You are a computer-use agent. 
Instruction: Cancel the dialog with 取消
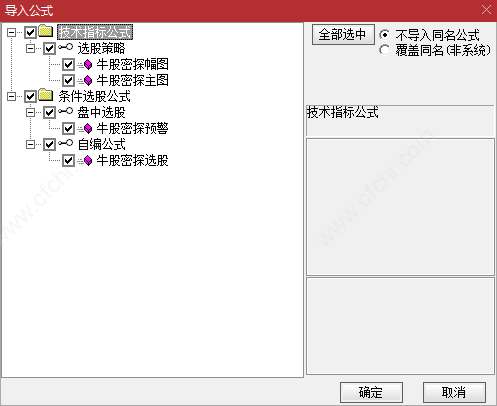pyautogui.click(x=454, y=392)
